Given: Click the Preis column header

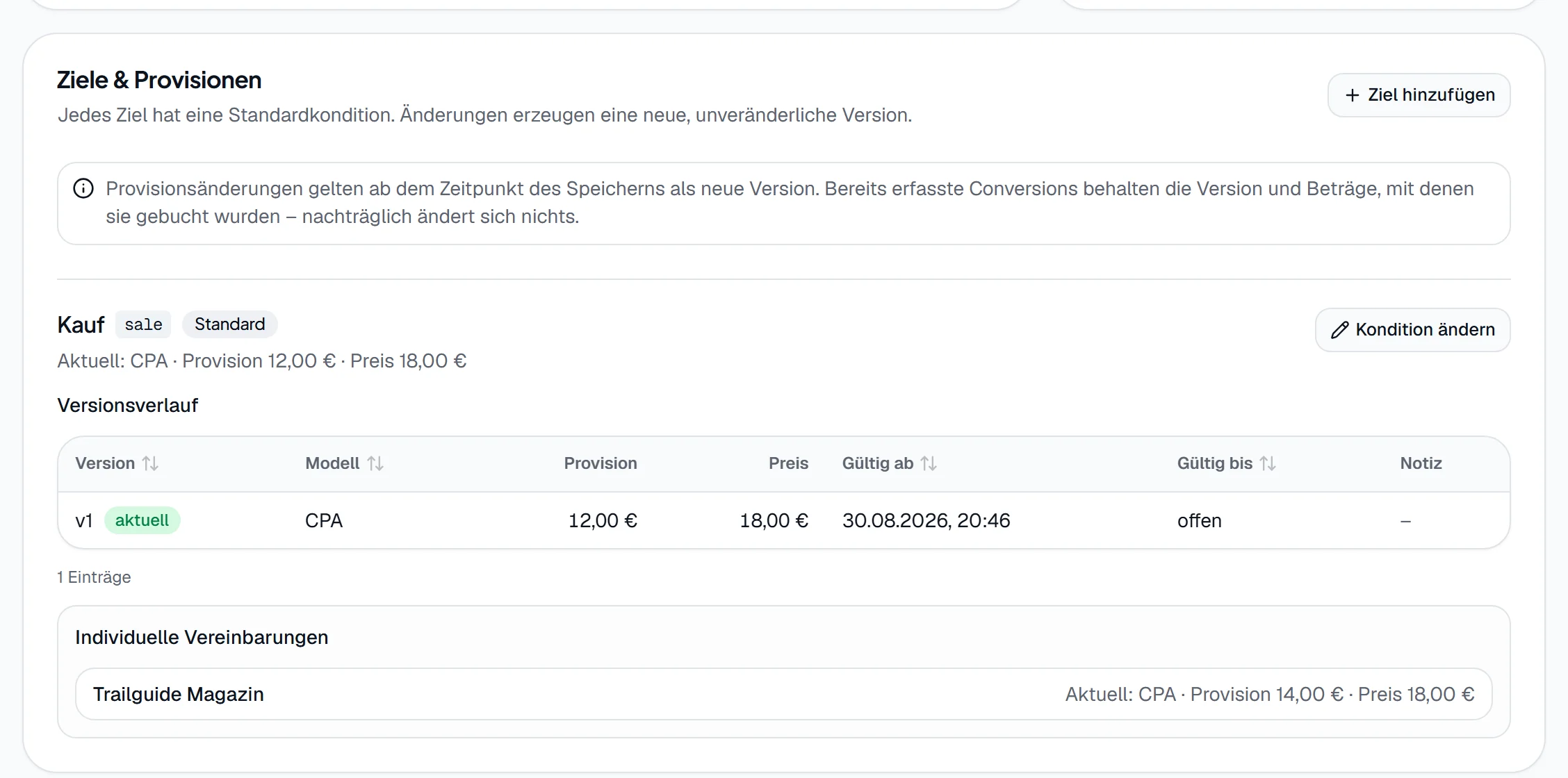Looking at the screenshot, I should 788,463.
